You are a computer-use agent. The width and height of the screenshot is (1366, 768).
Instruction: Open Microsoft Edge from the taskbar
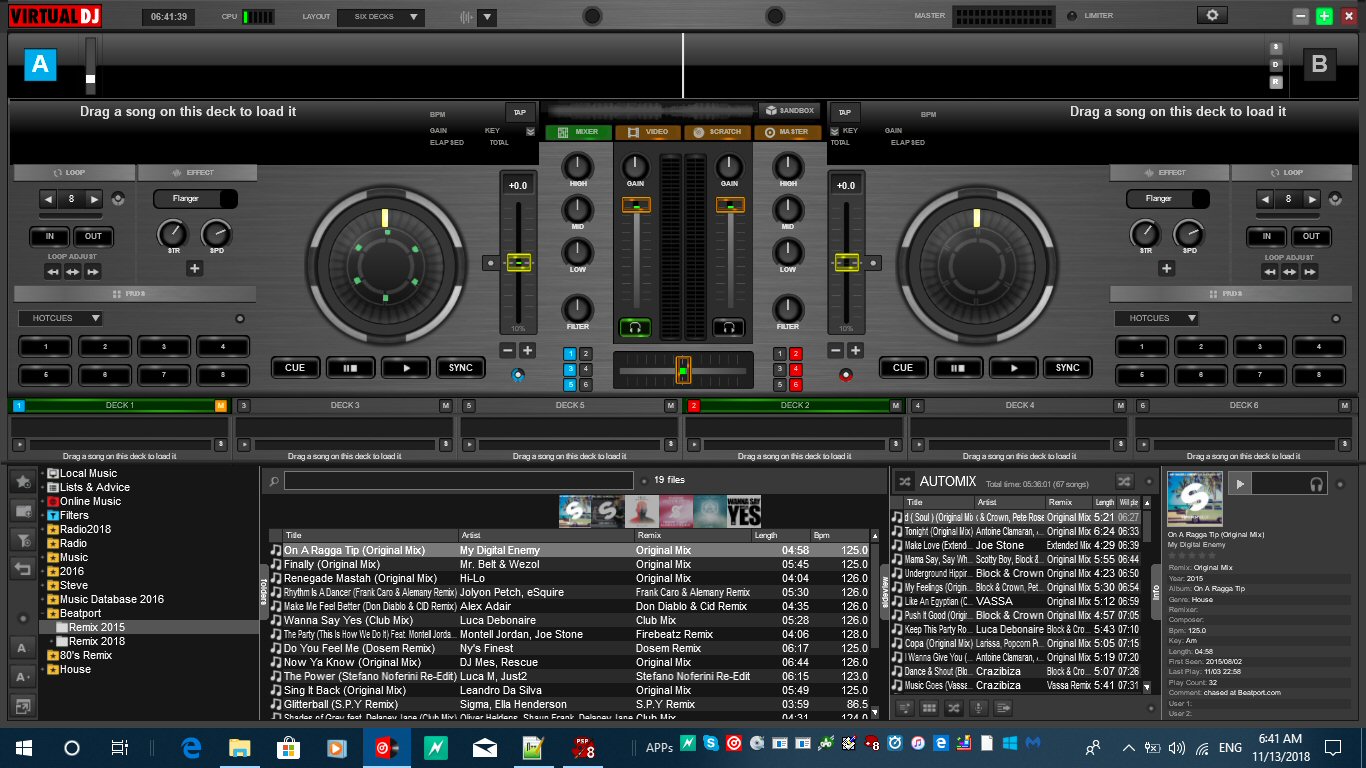[x=192, y=747]
